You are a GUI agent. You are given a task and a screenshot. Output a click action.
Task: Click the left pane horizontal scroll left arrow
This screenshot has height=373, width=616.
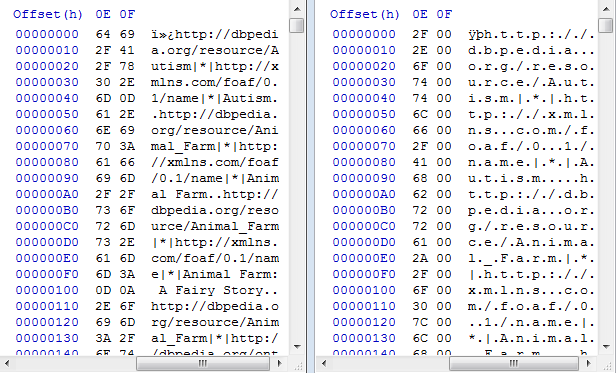pyautogui.click(x=6, y=363)
